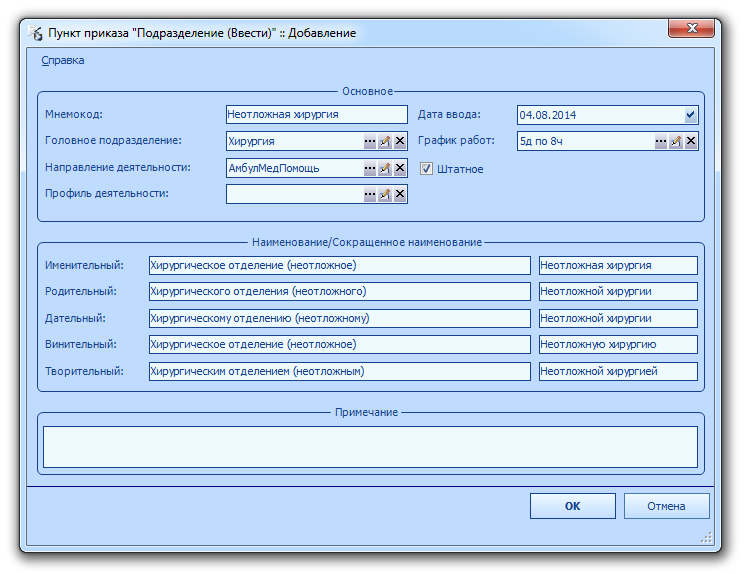Image resolution: width=745 pixels, height=574 pixels.
Task: Edit the График работ value with pencil icon
Action: point(676,141)
